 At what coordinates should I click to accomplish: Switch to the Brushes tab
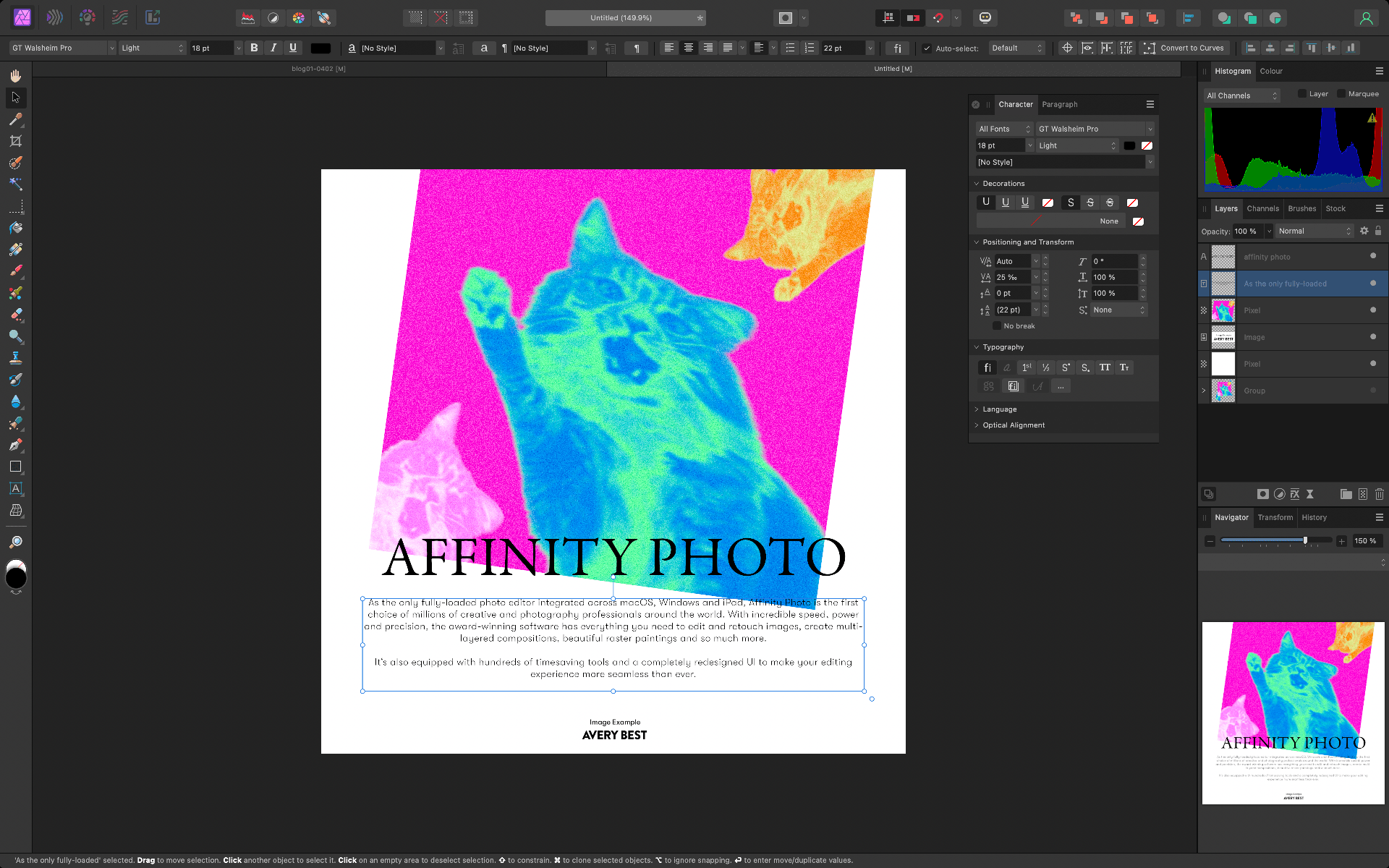[x=1302, y=208]
